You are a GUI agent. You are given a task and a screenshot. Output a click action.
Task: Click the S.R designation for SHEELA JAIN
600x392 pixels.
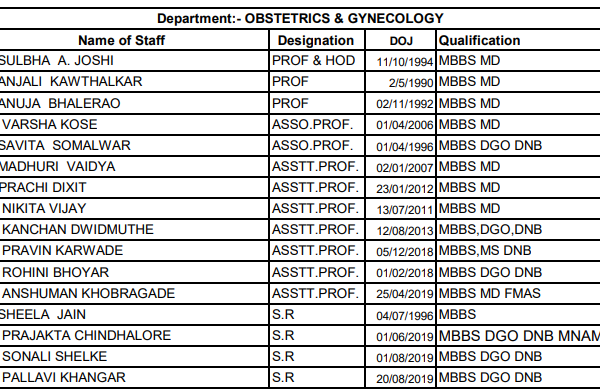click(x=283, y=314)
